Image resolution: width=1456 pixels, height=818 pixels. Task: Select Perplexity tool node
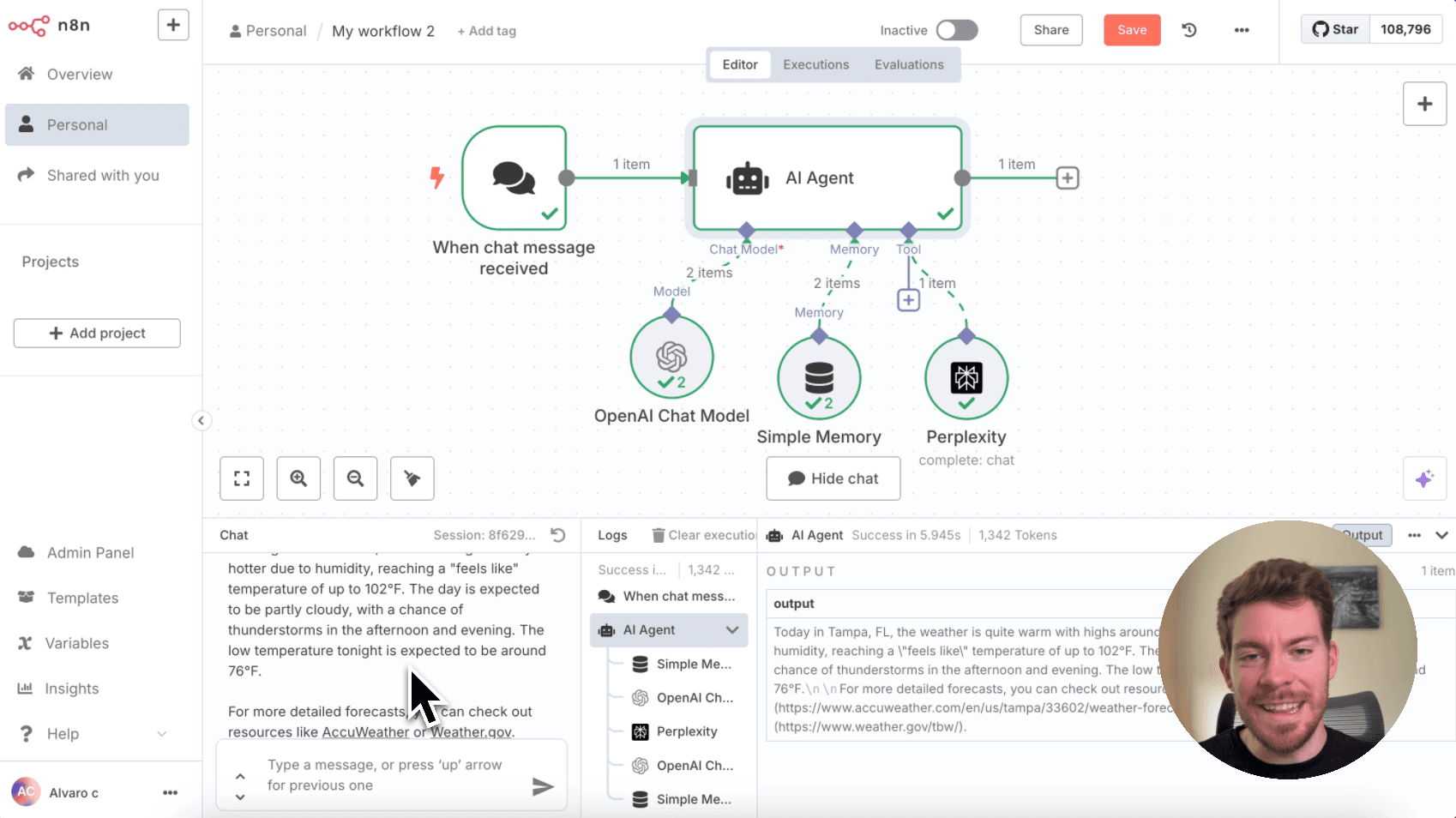point(966,378)
